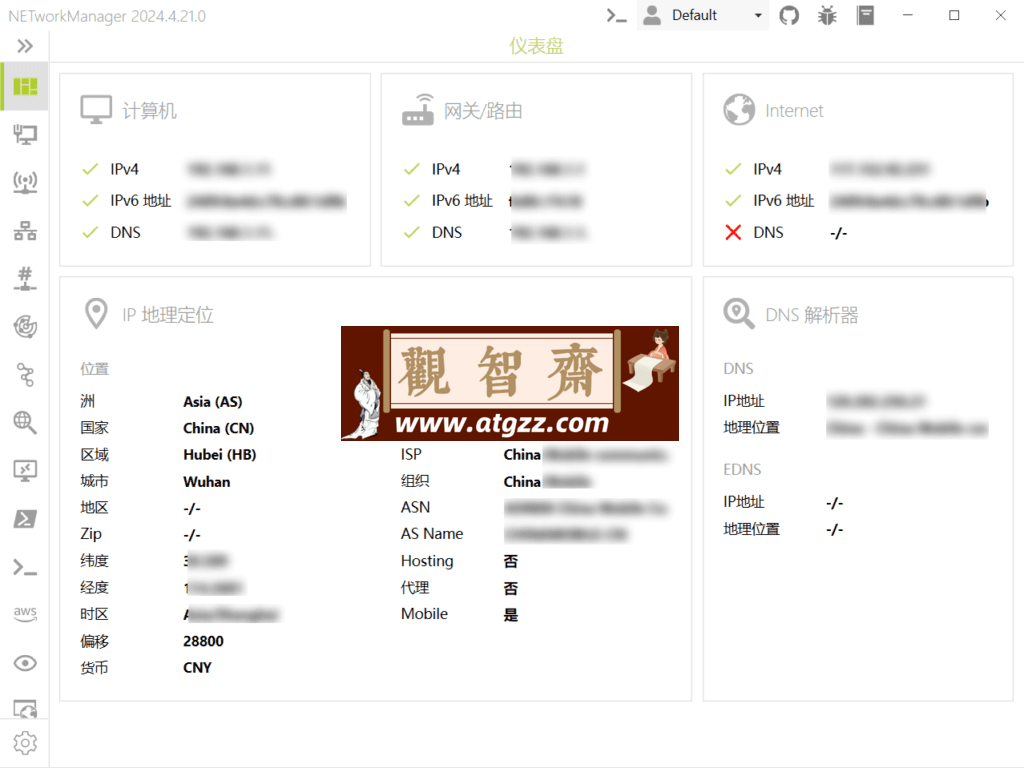The height and width of the screenshot is (768, 1024).
Task: Click the EDNS section label
Action: tap(742, 470)
